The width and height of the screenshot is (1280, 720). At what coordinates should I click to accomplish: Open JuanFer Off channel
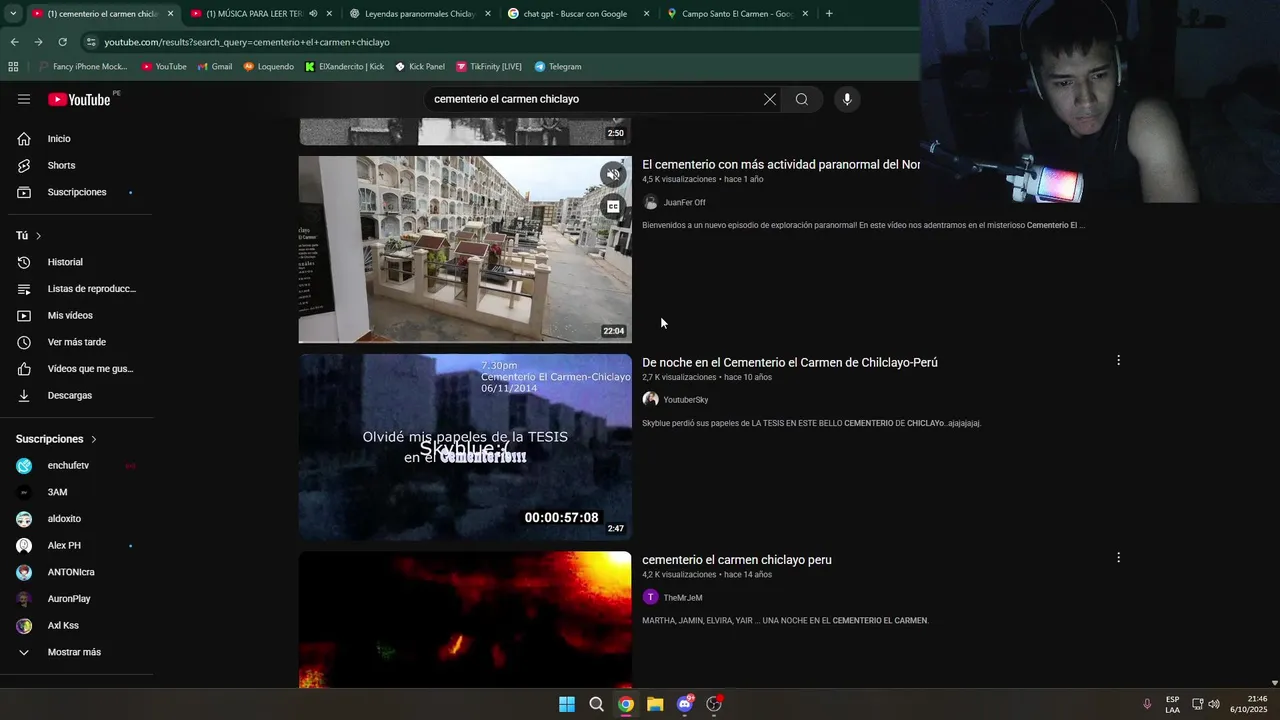[684, 203]
